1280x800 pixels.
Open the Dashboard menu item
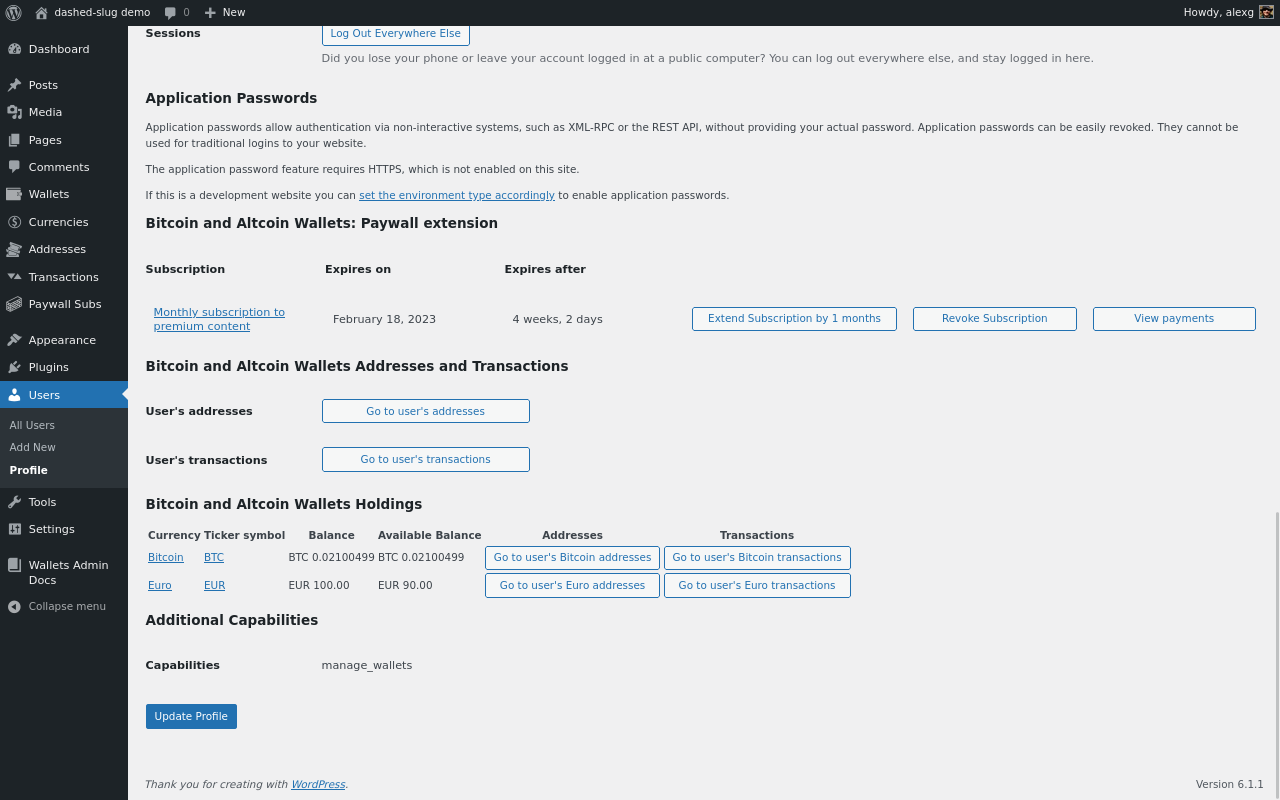pyautogui.click(x=59, y=49)
